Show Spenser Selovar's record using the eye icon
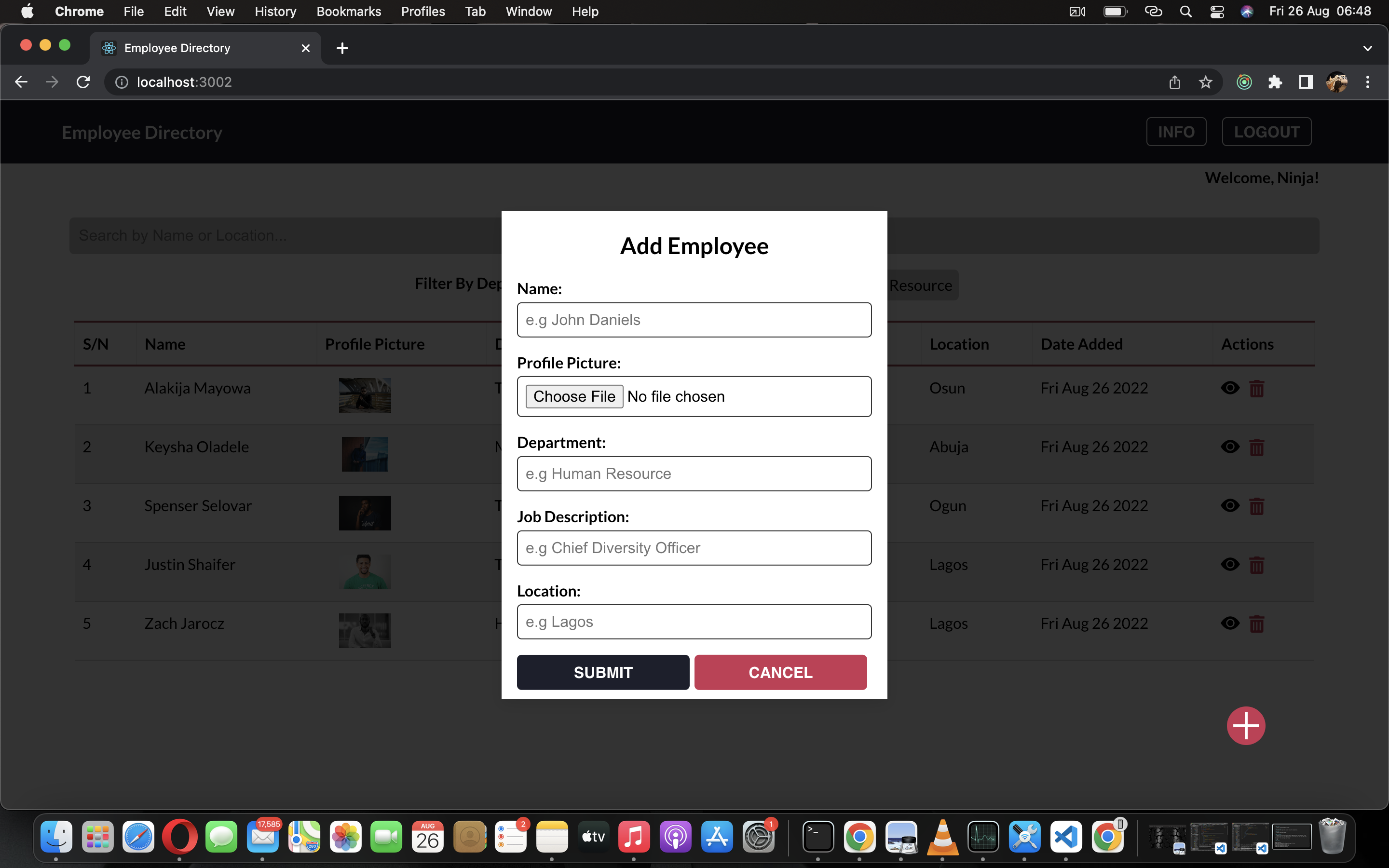The height and width of the screenshot is (868, 1389). [x=1230, y=505]
